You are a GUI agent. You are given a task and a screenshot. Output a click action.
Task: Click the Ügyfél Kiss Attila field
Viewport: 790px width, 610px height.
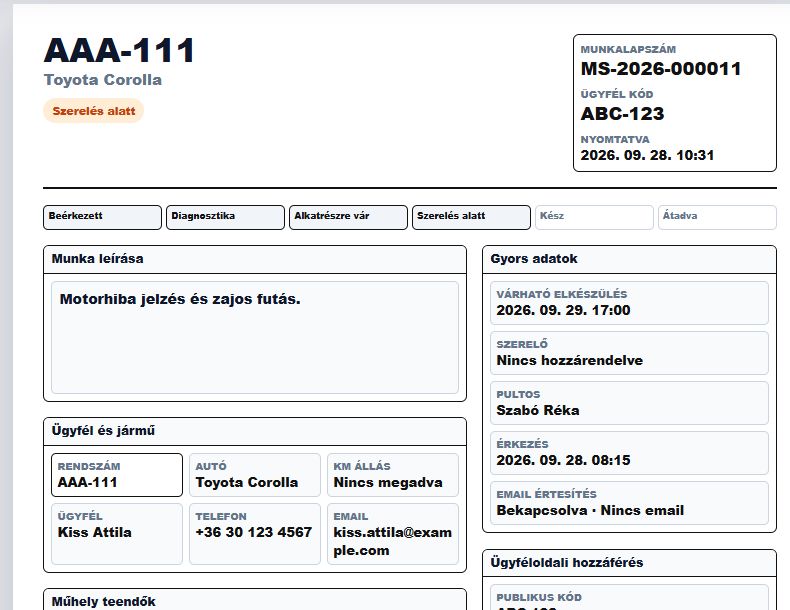(x=117, y=533)
